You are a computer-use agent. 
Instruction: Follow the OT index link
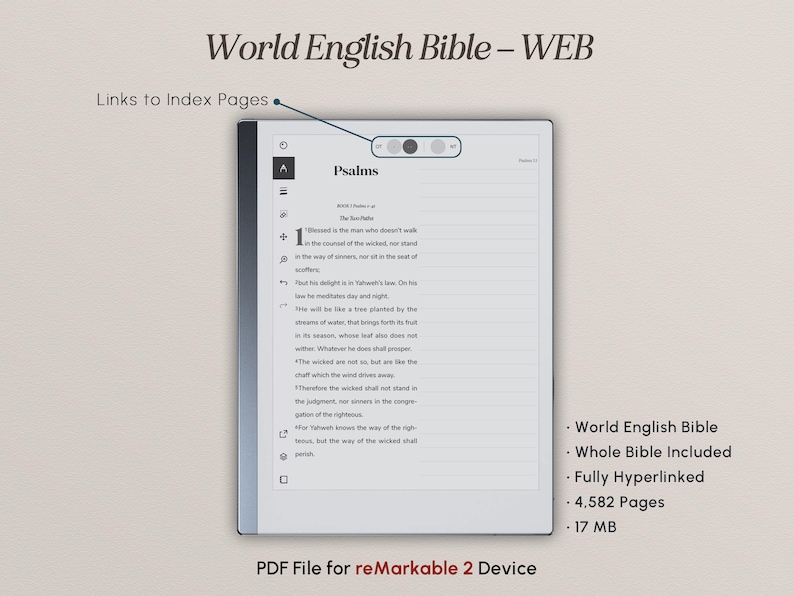pyautogui.click(x=379, y=147)
